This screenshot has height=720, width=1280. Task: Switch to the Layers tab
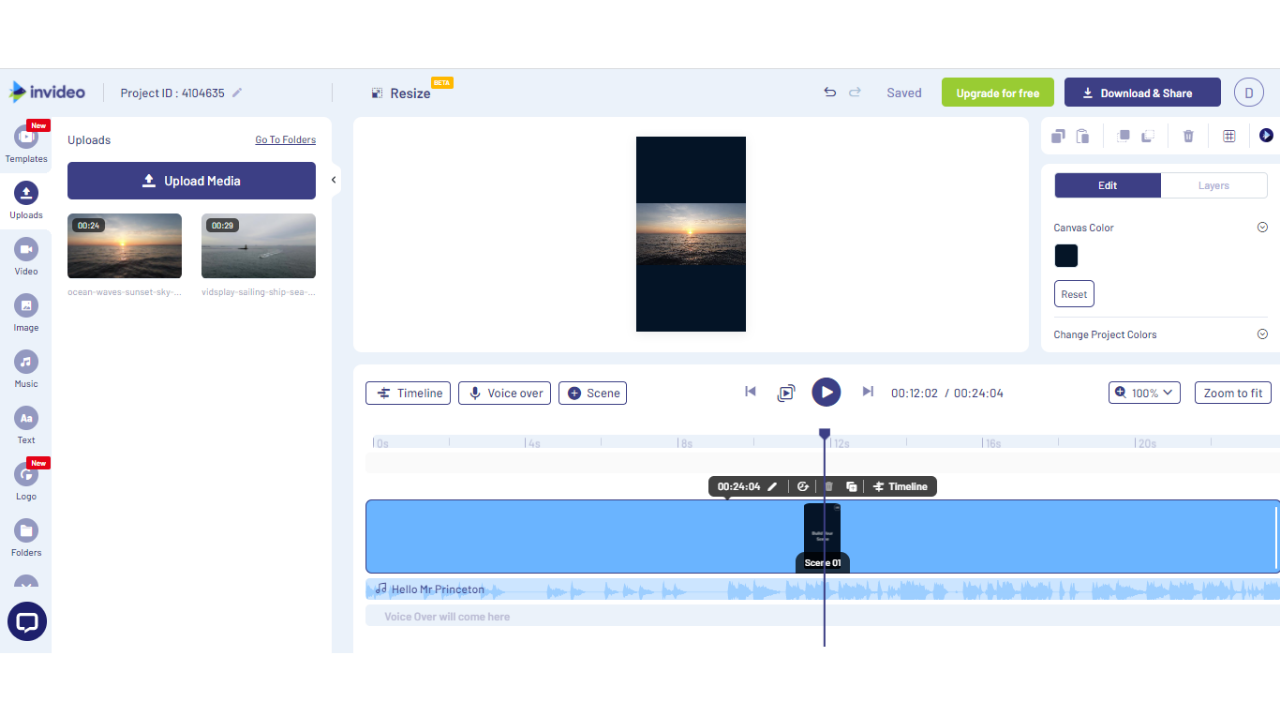pyautogui.click(x=1213, y=185)
